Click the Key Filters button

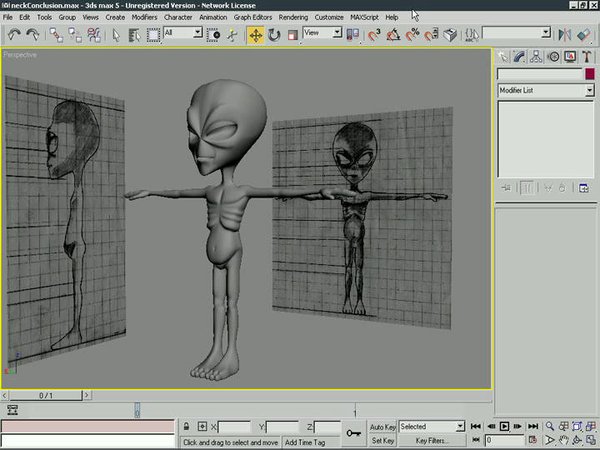tap(433, 440)
